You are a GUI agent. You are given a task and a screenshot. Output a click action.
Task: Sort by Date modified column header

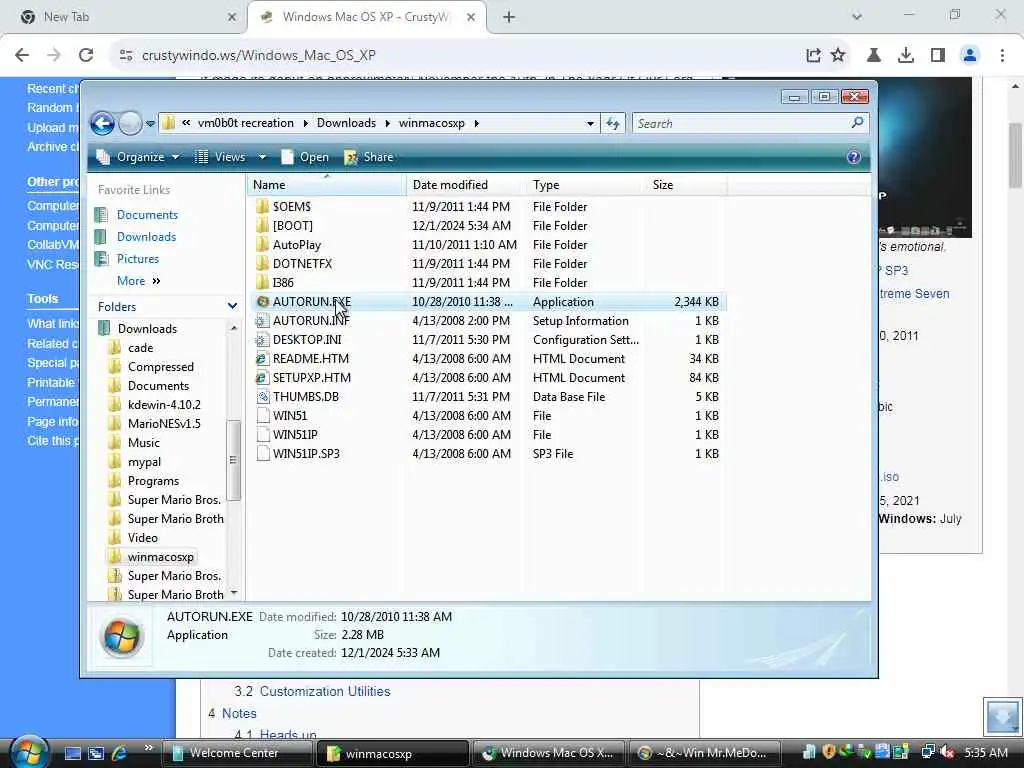pyautogui.click(x=465, y=185)
